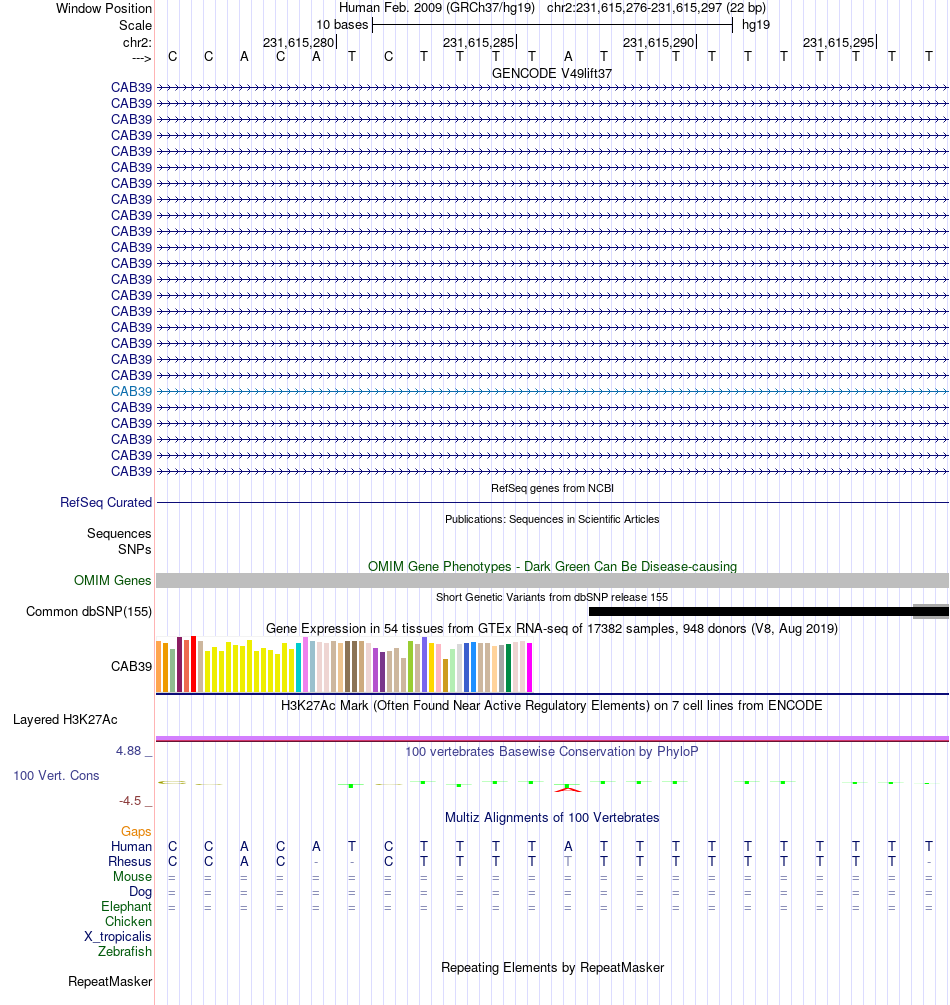This screenshot has width=950, height=1005.
Task: Open 100 vertebrates Basewise Conservation by PhyloP title
Action: click(552, 752)
